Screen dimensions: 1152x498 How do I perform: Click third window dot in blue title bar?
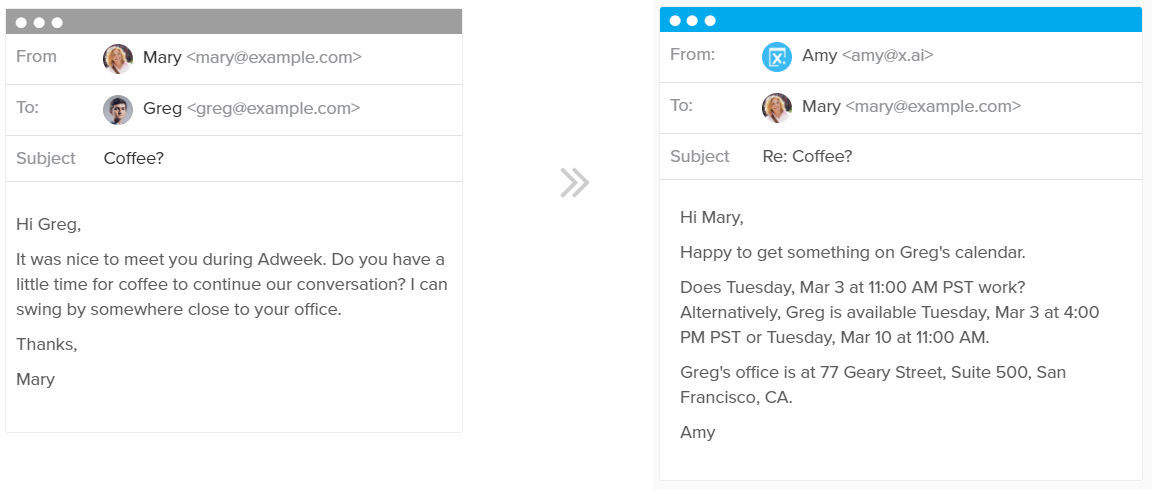[710, 21]
